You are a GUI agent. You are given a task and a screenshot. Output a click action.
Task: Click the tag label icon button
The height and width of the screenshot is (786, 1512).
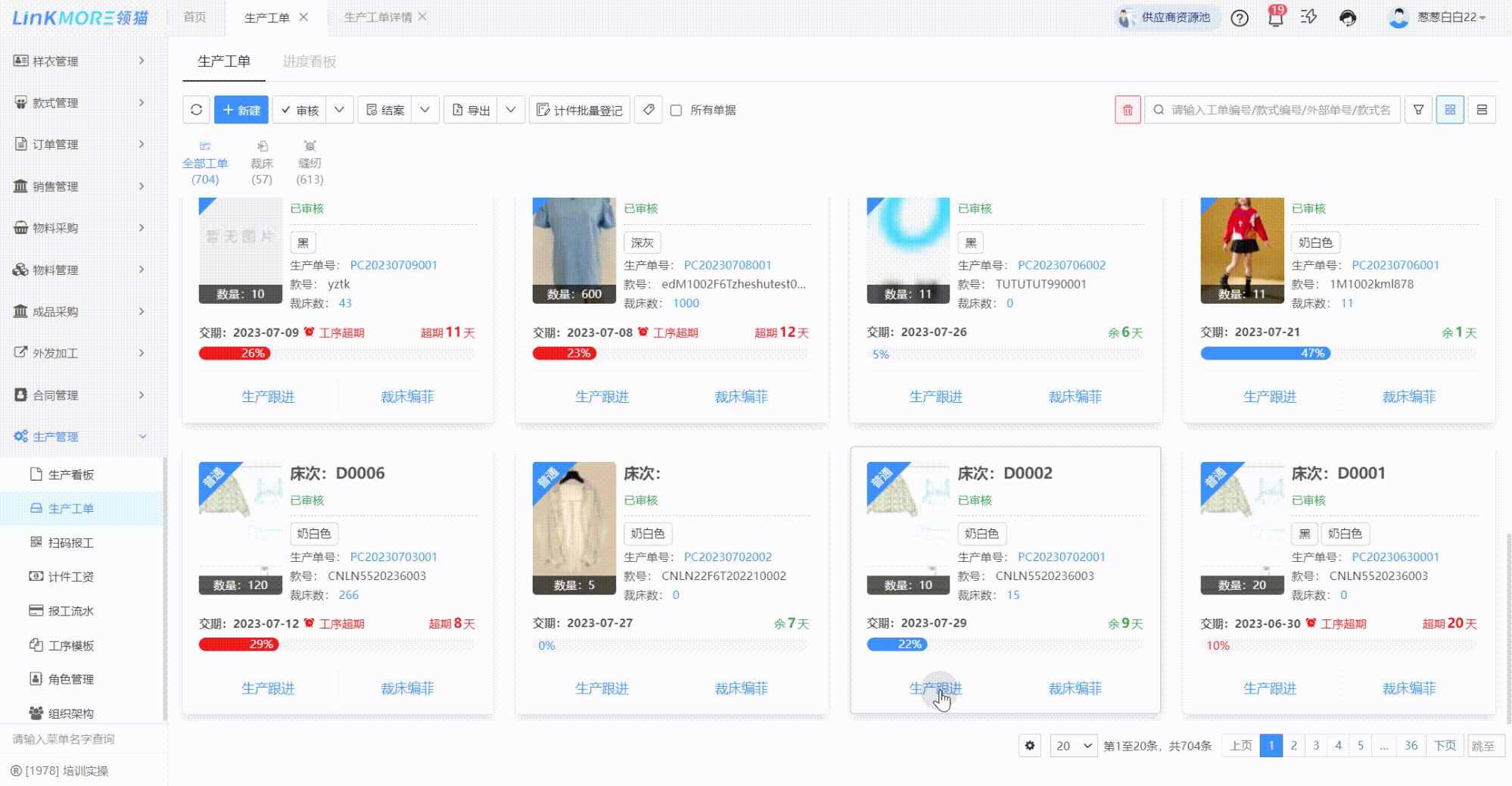coord(649,110)
